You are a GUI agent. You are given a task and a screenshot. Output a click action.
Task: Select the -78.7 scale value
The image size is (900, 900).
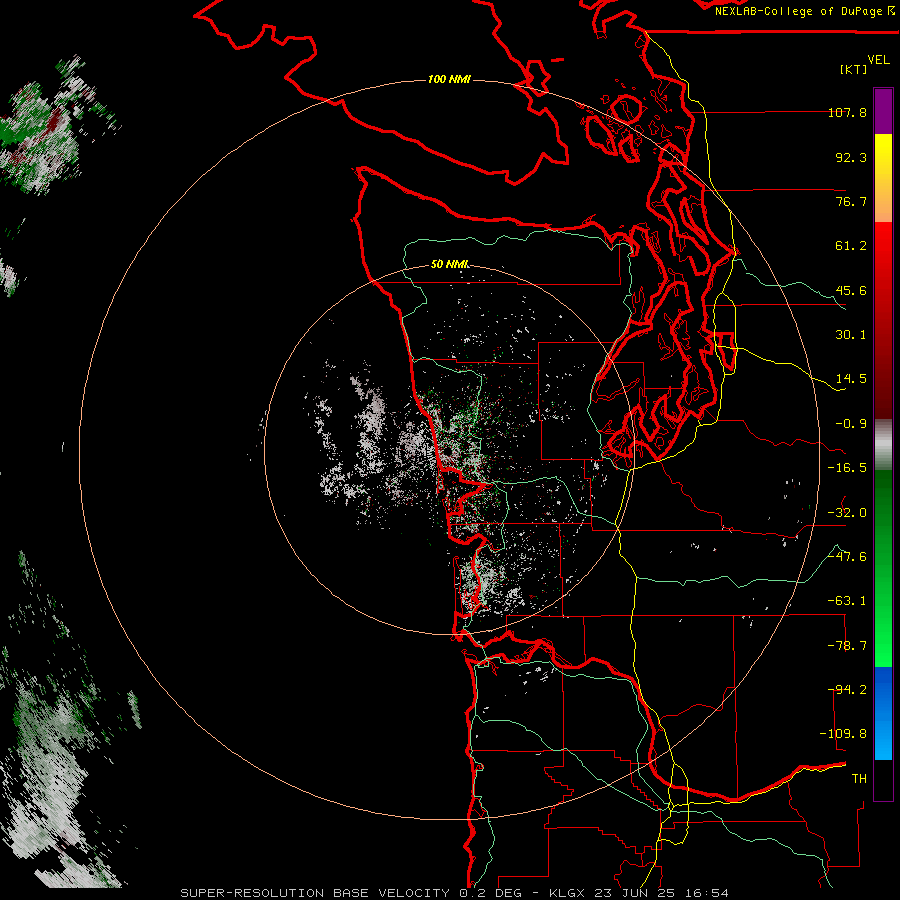847,646
